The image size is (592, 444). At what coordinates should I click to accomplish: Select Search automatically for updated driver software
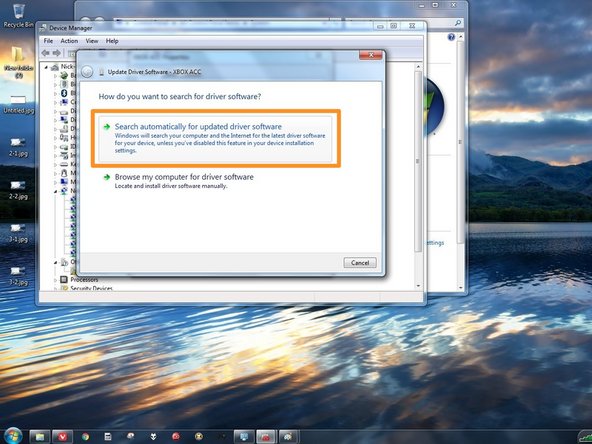[215, 139]
